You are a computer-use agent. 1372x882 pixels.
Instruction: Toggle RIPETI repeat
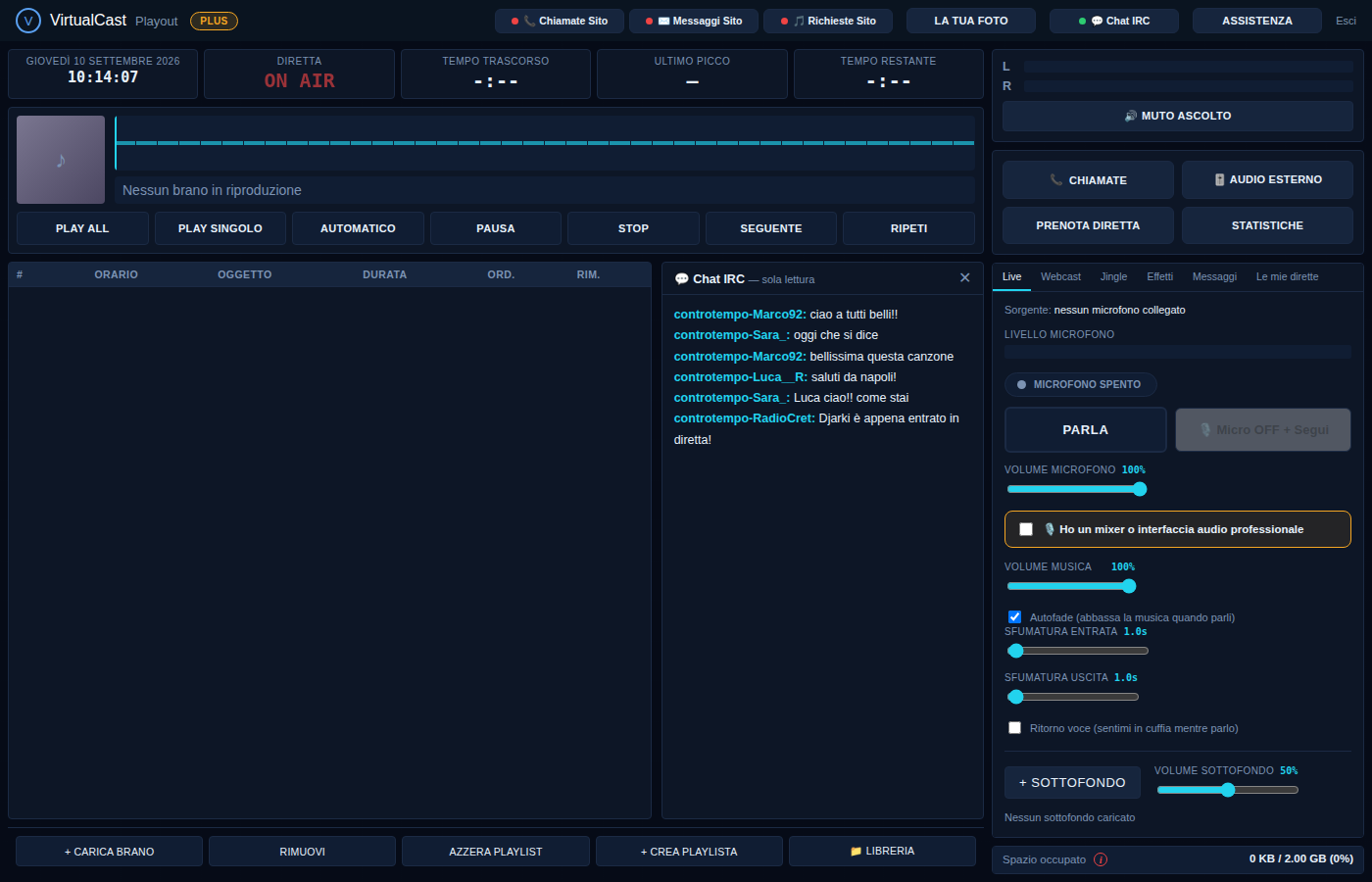908,228
